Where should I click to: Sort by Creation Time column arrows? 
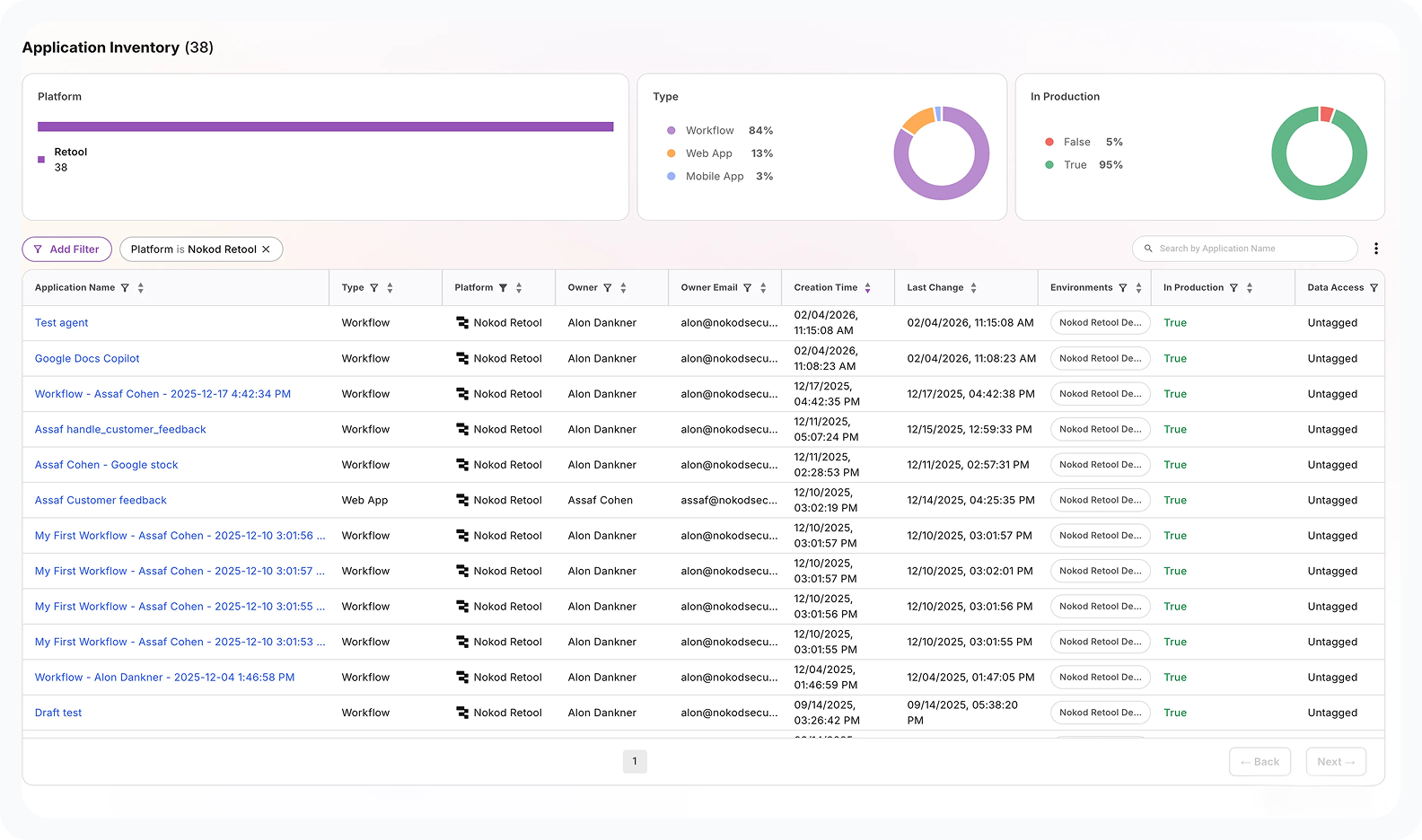[x=868, y=288]
